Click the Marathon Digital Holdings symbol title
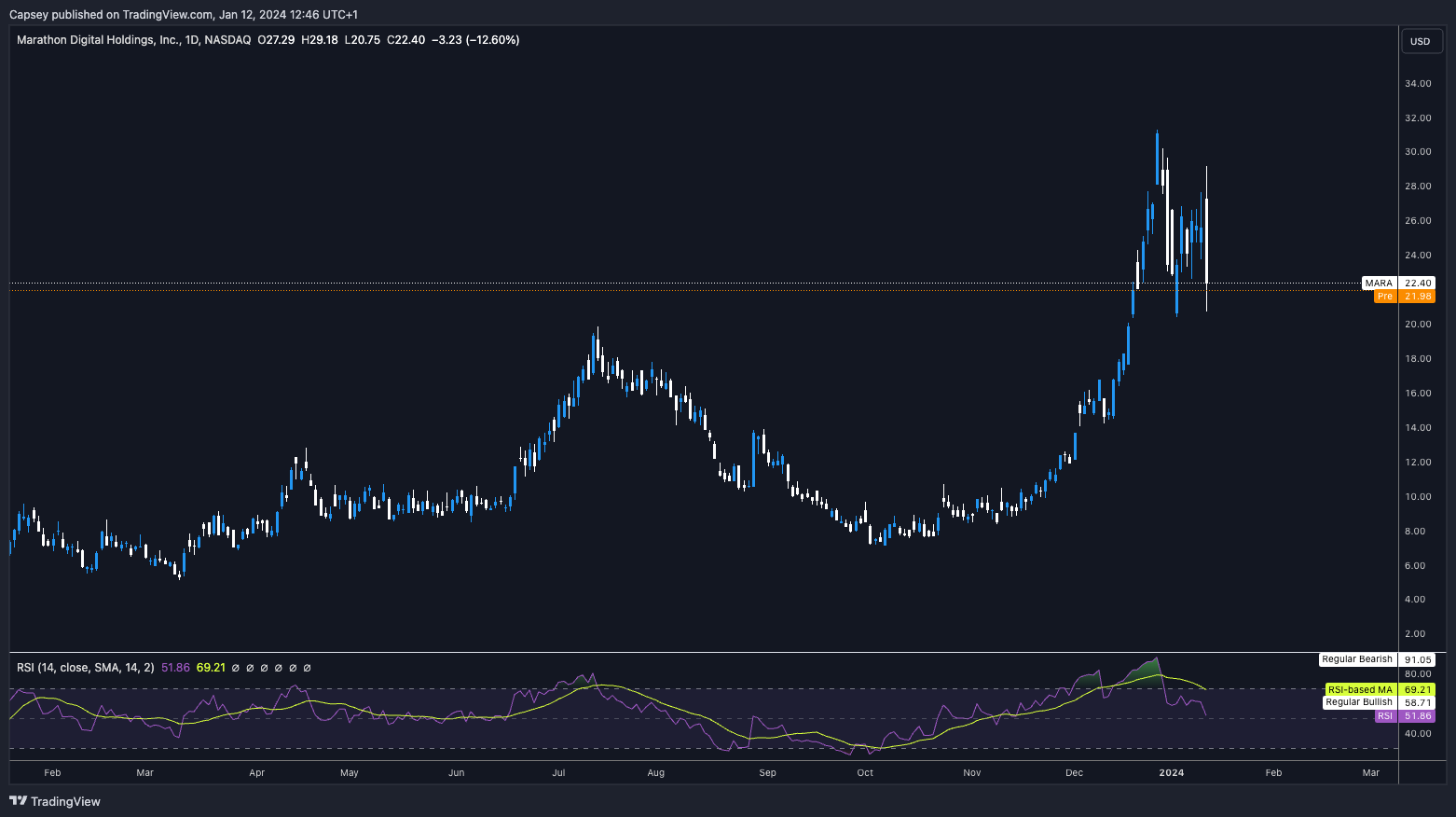Screen dimensions: 1456x817 [133, 40]
